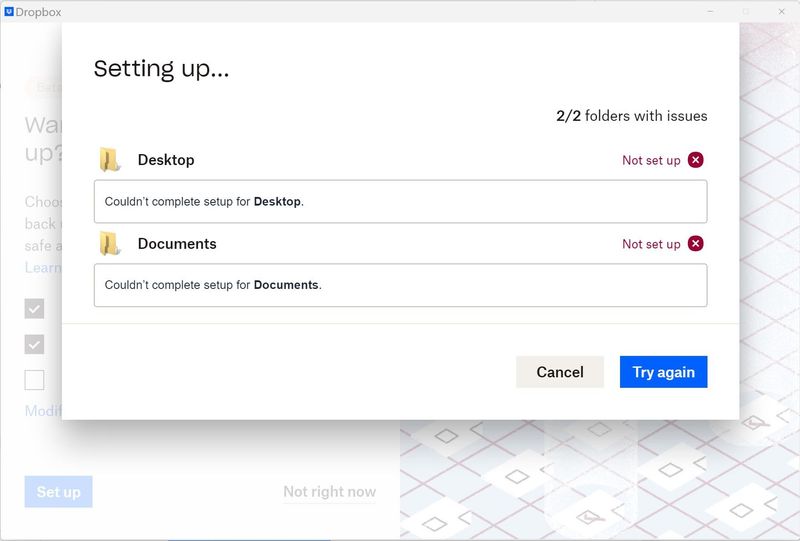Click the Documents 'Not set up' status text

tap(651, 244)
